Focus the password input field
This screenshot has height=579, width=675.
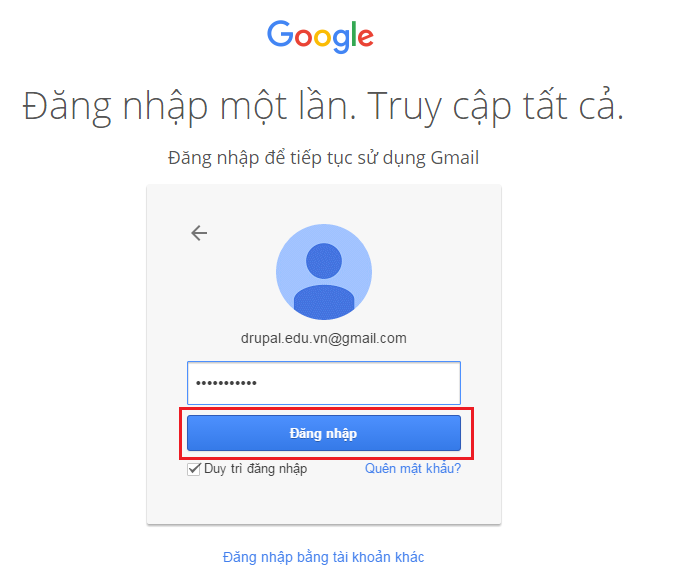[x=324, y=383]
